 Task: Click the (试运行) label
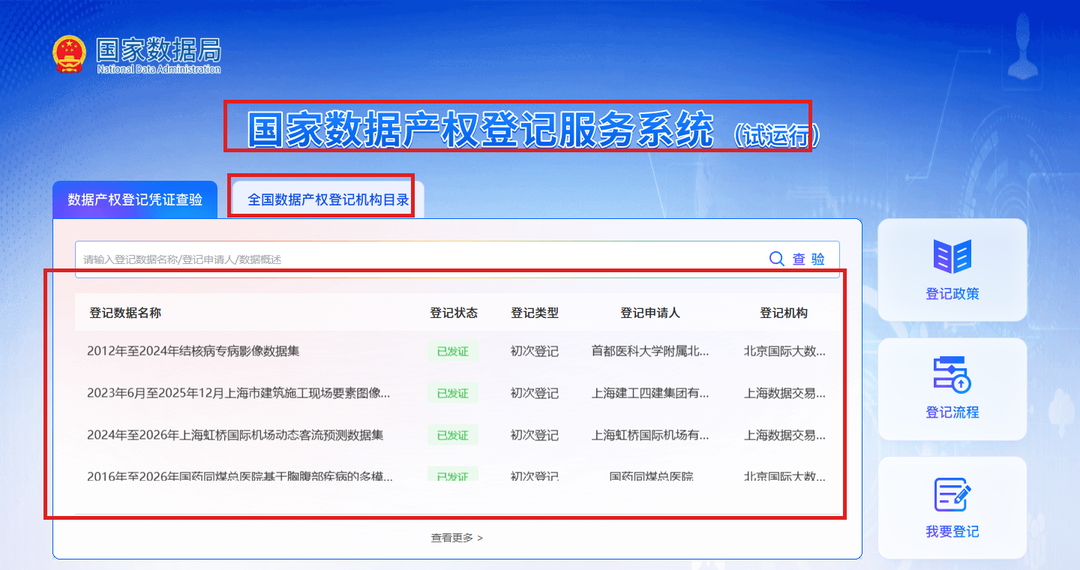pyautogui.click(x=777, y=136)
